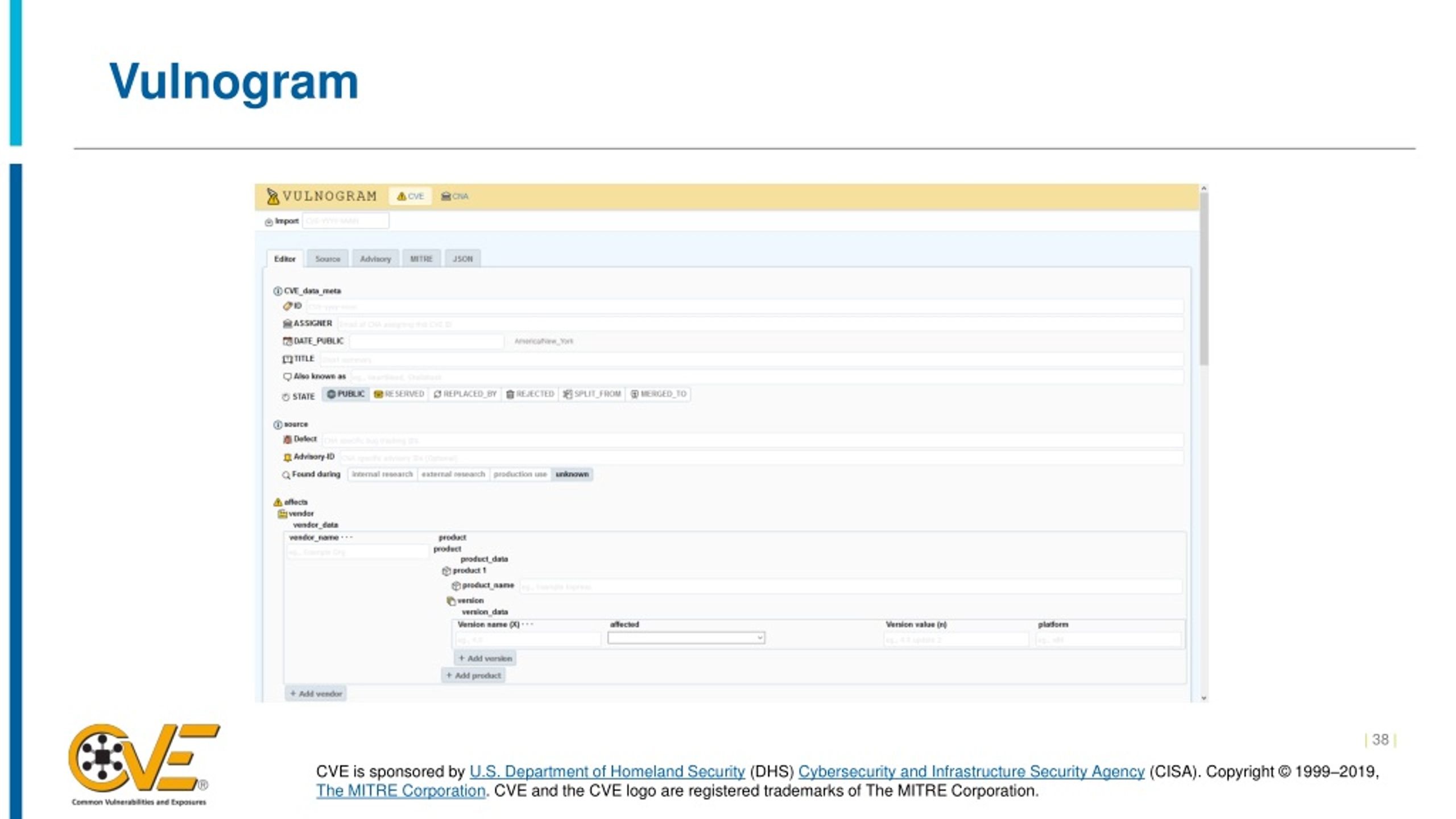Focus the CVE ID input field
The width and height of the screenshot is (1456, 819).
point(745,307)
